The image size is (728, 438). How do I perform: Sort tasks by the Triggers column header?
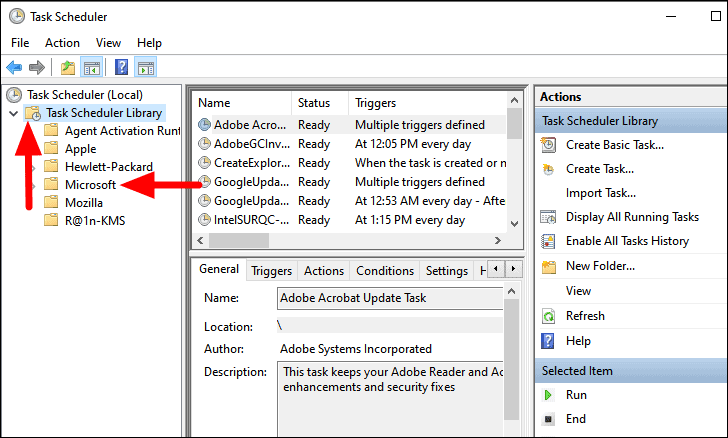[427, 103]
